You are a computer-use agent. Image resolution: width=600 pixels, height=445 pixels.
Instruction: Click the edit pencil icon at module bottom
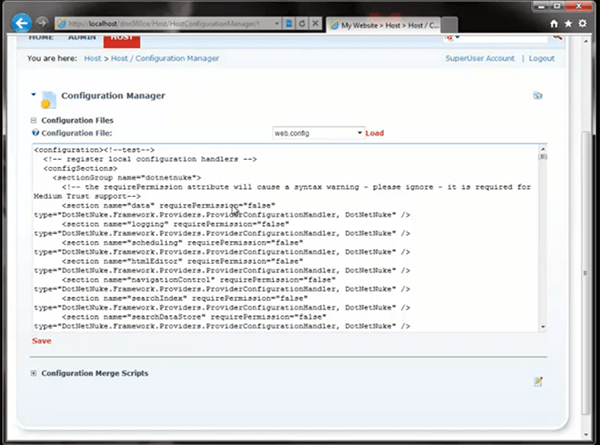point(538,381)
